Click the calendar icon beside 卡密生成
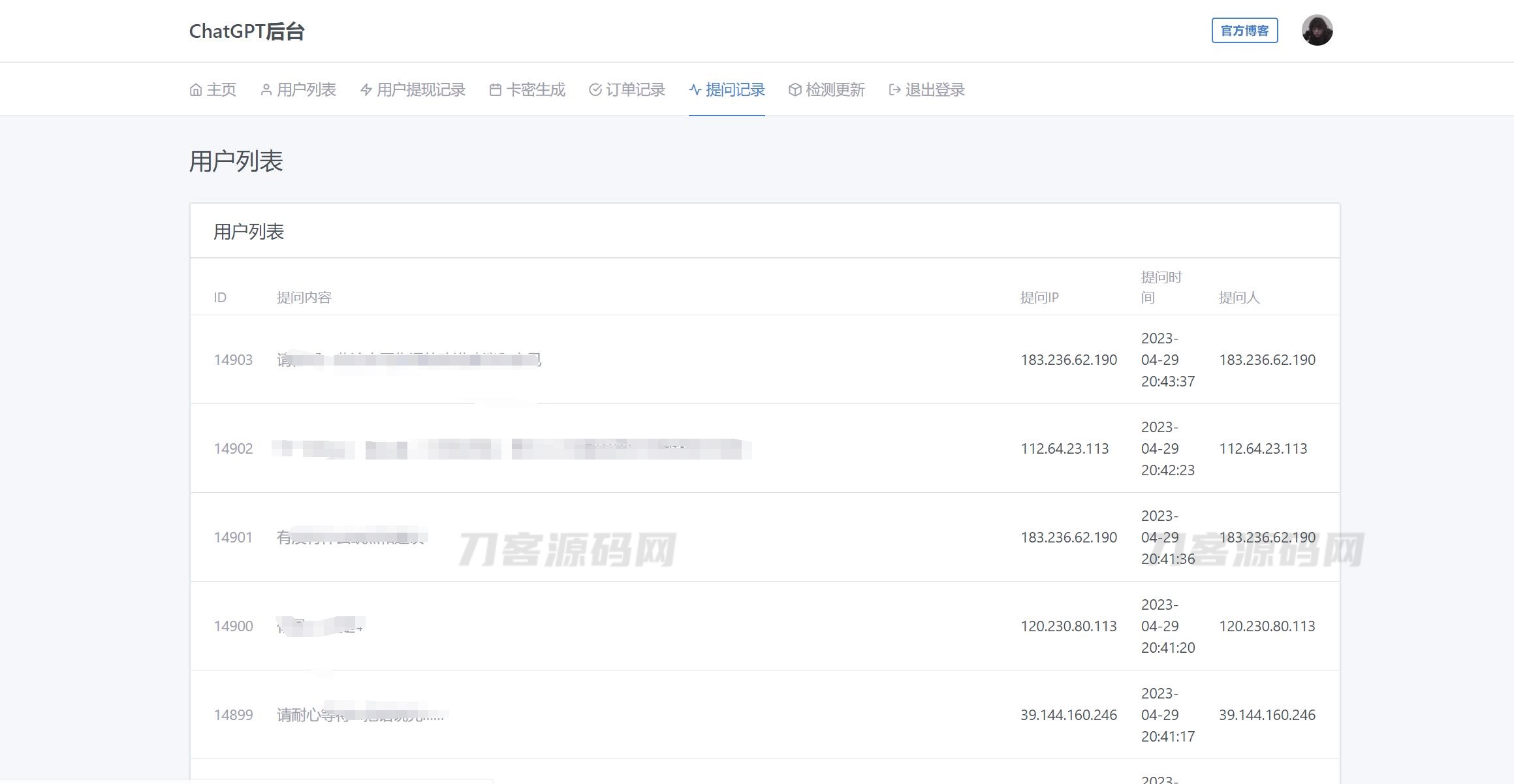 496,90
